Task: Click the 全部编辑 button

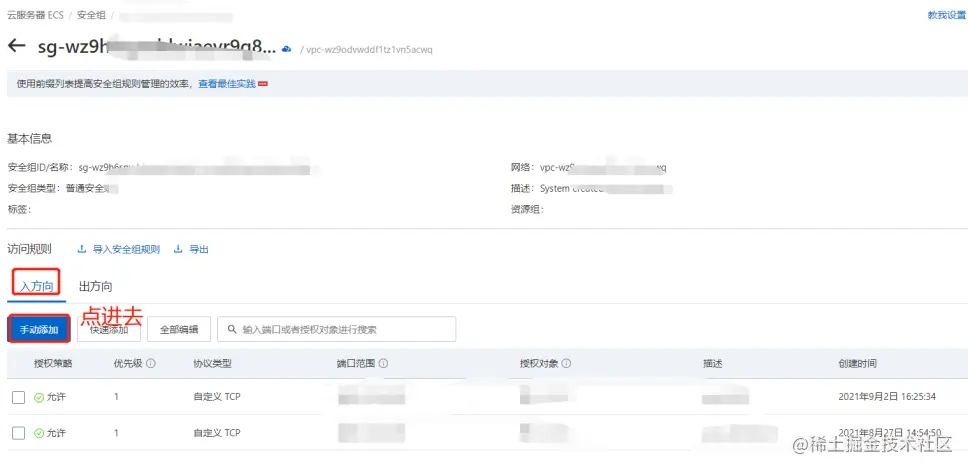Action: 179,330
